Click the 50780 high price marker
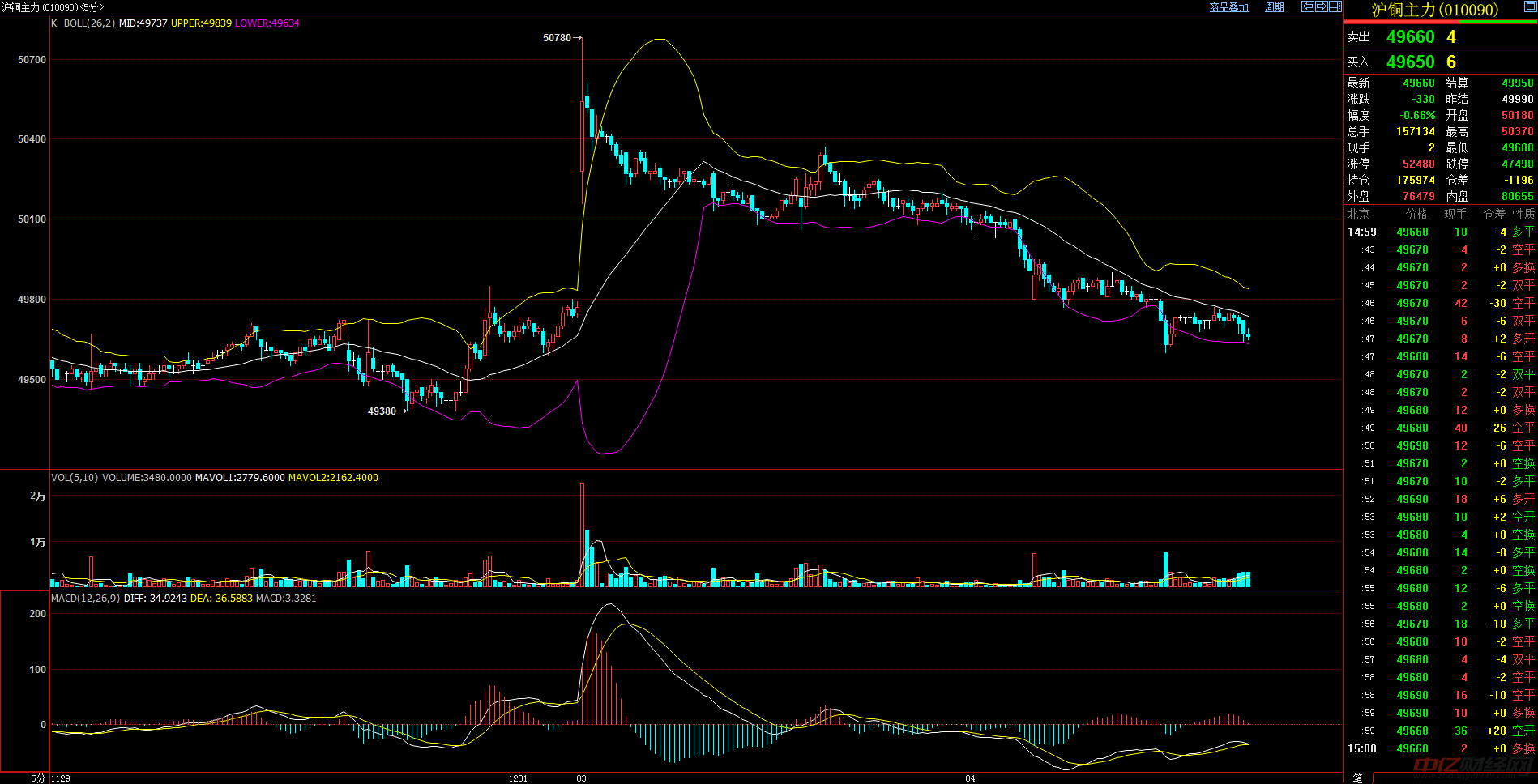The image size is (1538, 784). point(557,38)
